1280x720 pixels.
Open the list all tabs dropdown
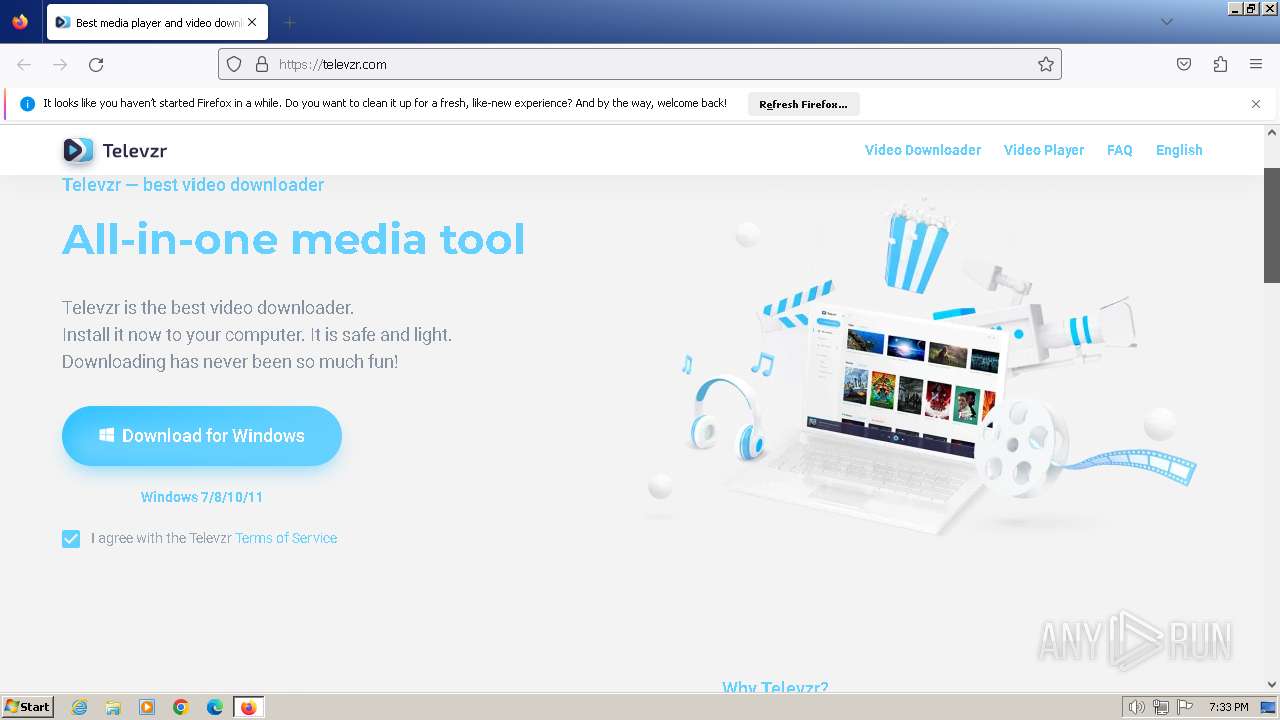click(1166, 22)
